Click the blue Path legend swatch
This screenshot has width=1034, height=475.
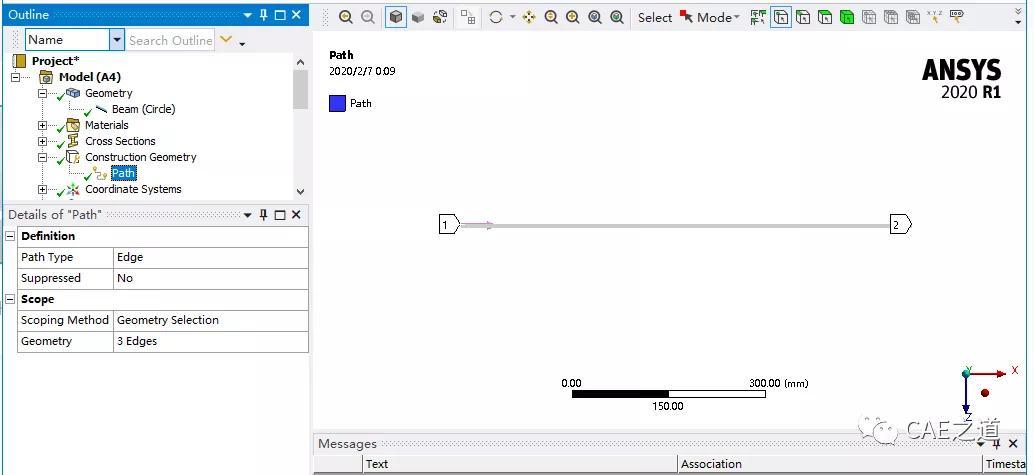(x=337, y=104)
